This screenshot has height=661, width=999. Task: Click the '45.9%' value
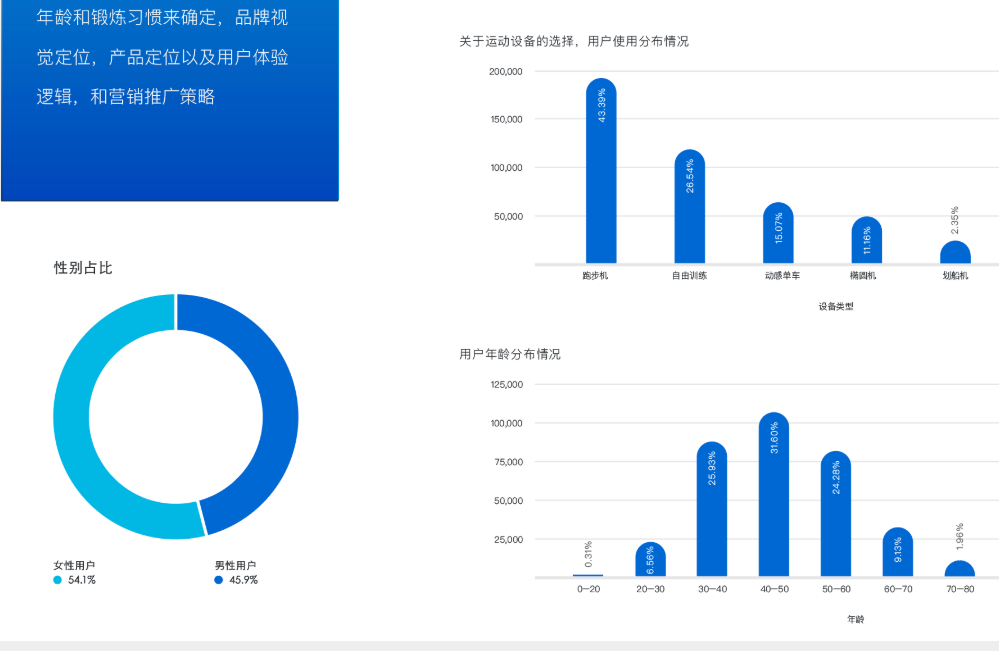click(x=243, y=580)
